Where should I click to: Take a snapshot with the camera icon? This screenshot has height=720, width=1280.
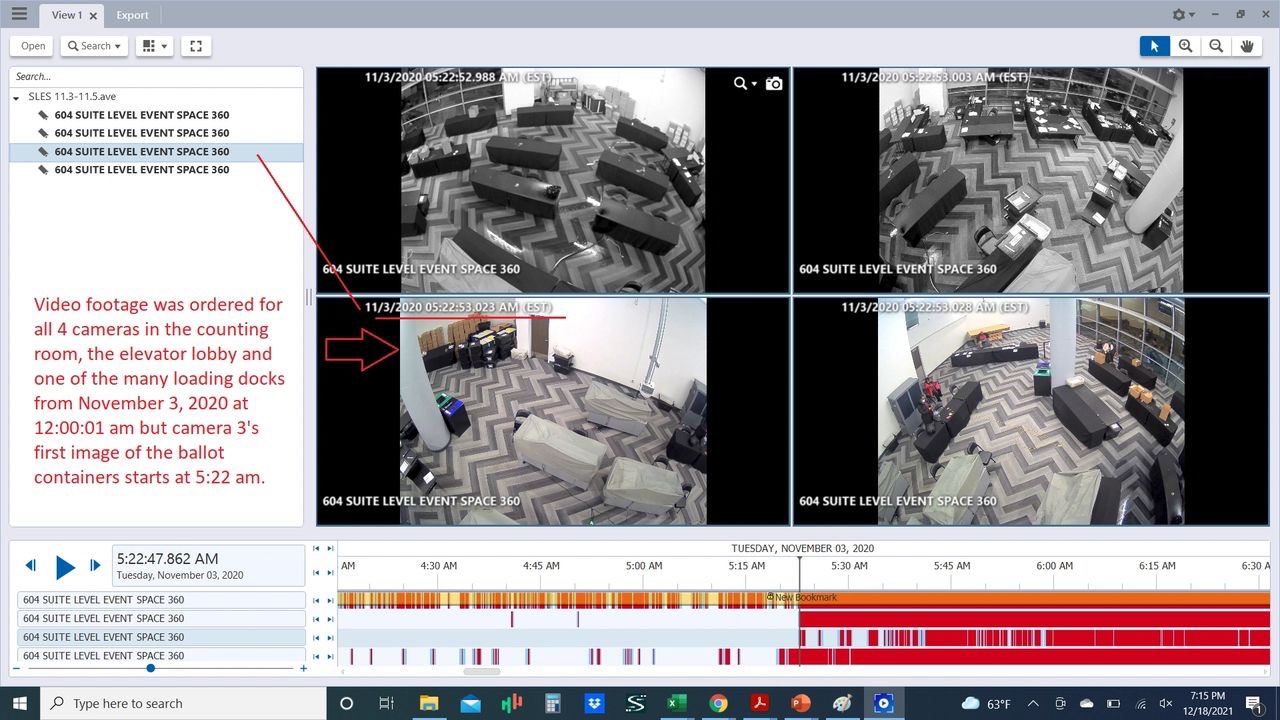[x=774, y=84]
